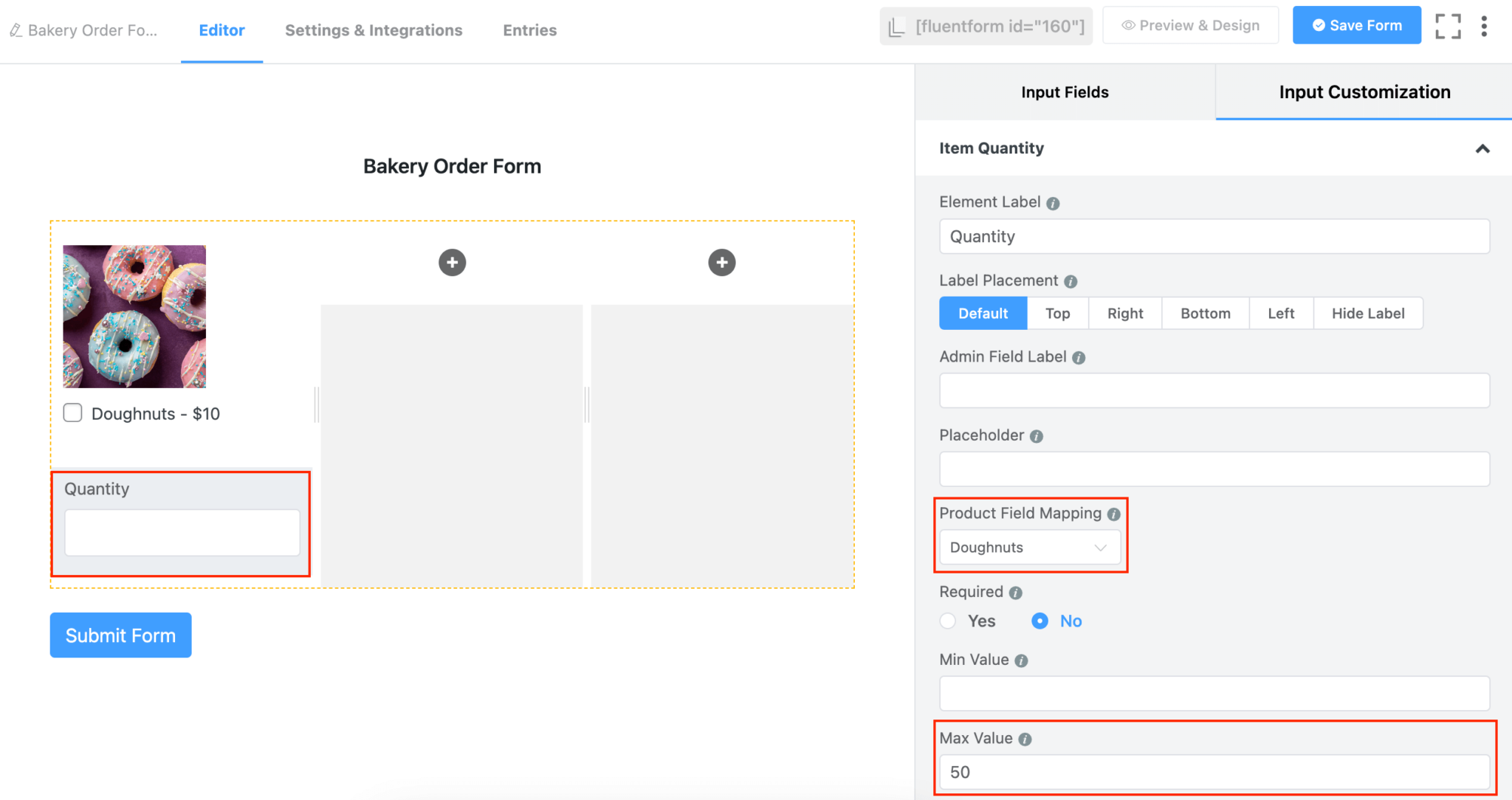1512x800 pixels.
Task: Select Right label placement option
Action: 1124,313
